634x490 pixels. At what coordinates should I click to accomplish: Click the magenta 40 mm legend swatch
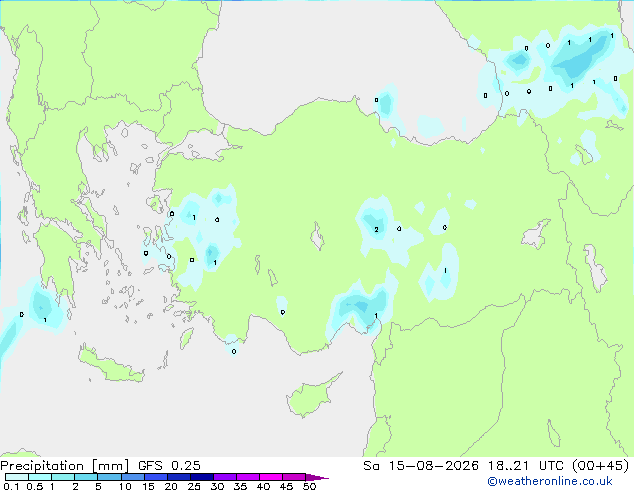271,477
